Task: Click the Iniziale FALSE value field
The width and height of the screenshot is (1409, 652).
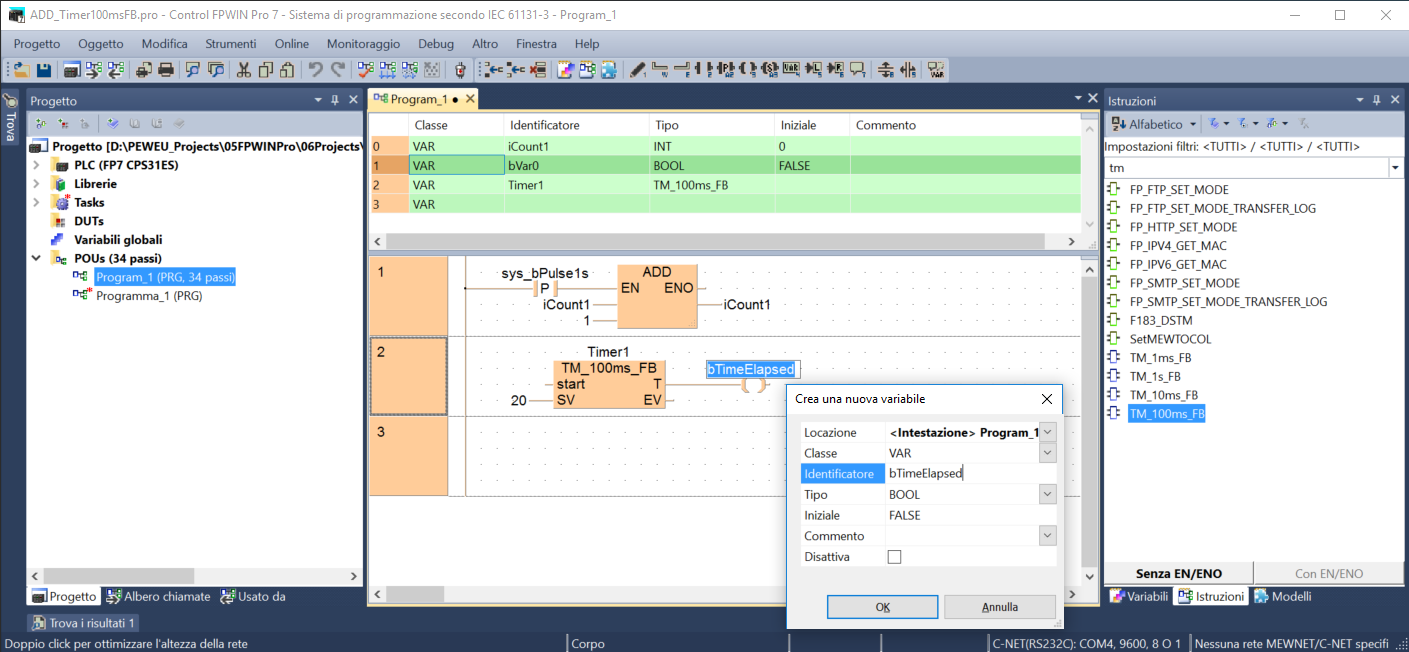Action: [x=971, y=515]
